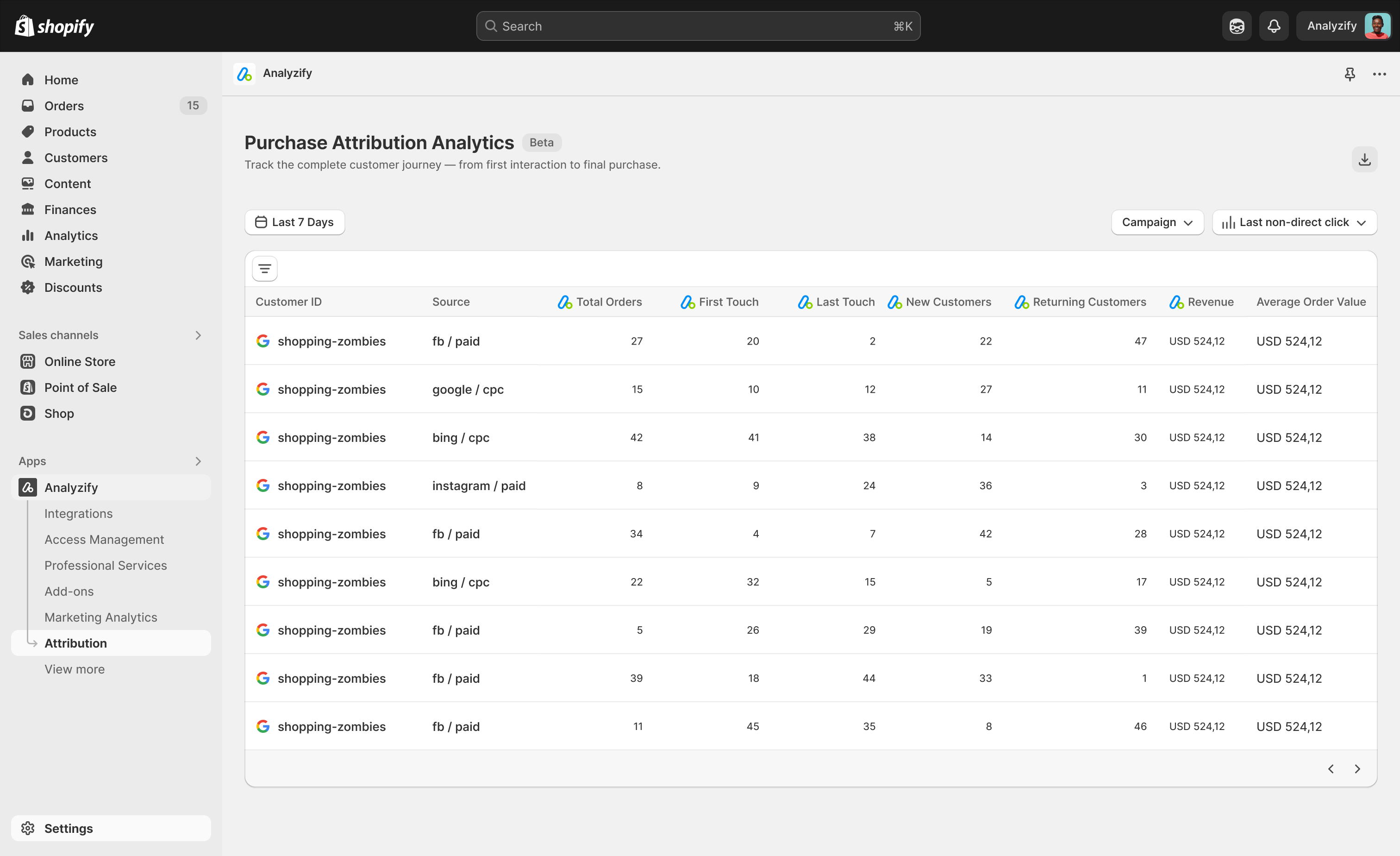The height and width of the screenshot is (856, 1400).
Task: Click the Shopify logo
Action: (55, 26)
